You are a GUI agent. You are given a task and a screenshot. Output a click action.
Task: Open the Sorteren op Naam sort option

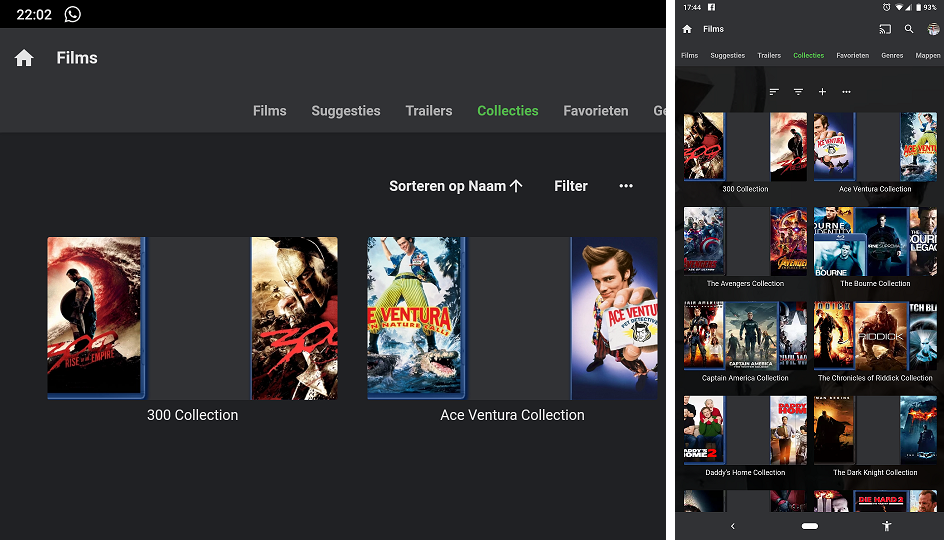[456, 186]
